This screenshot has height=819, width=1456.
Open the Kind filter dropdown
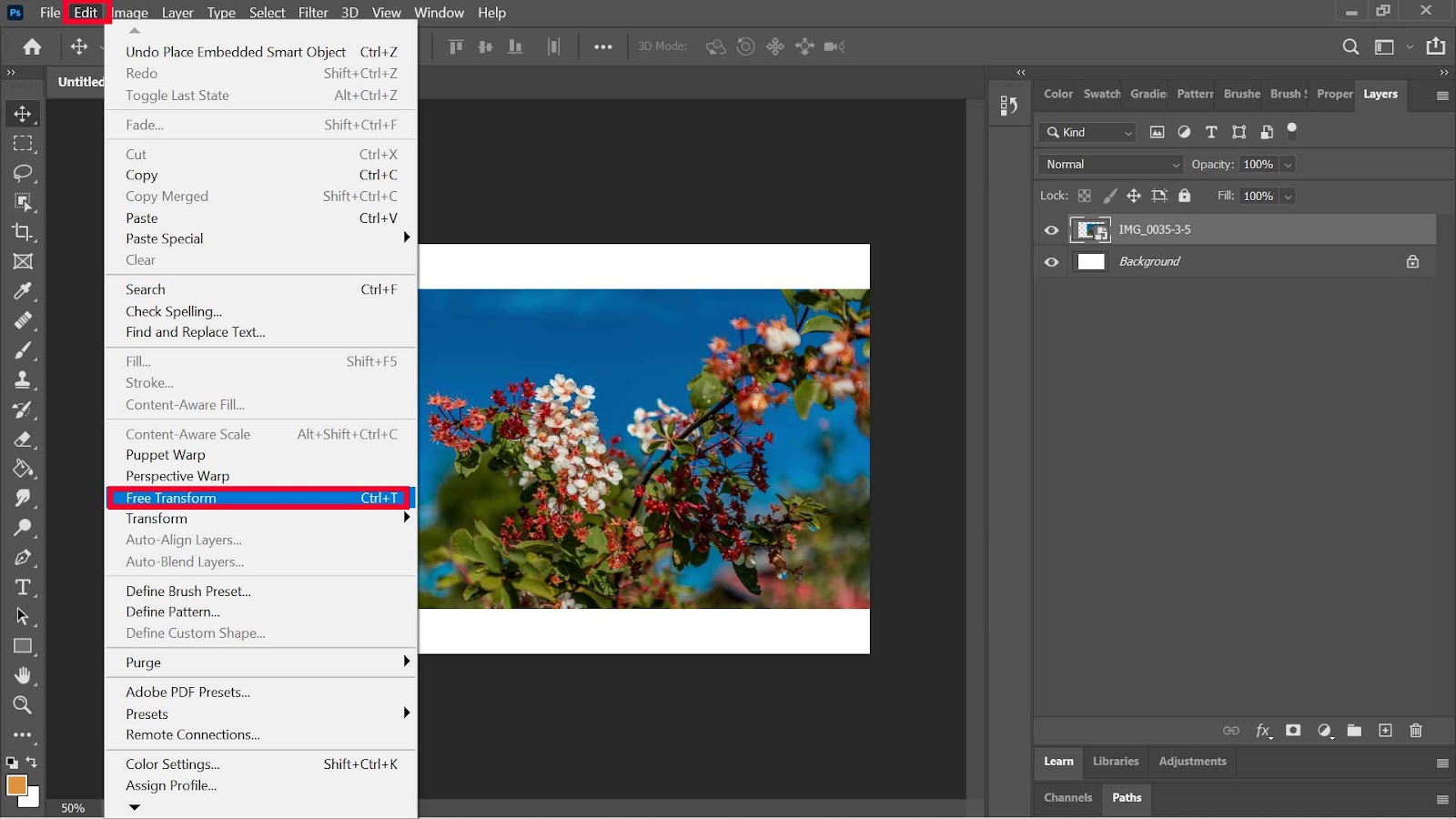pos(1087,133)
